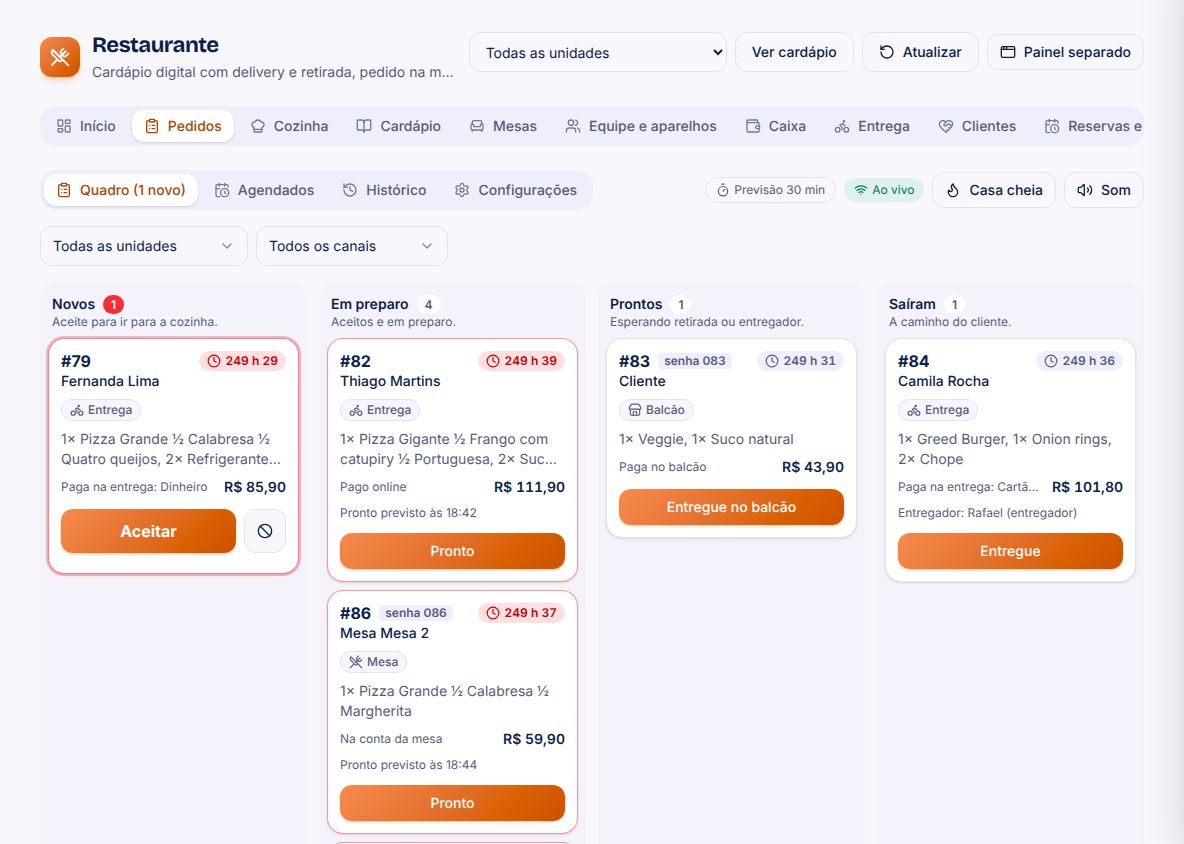This screenshot has width=1184, height=844.
Task: Click the '1× Veggie, 1× Suco natural' items
Action: click(x=706, y=439)
